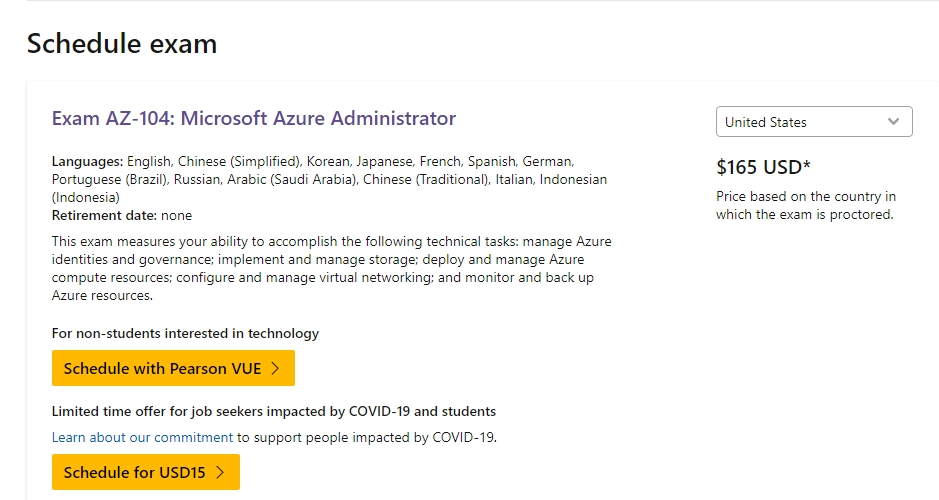This screenshot has width=939, height=500.
Task: Open the Learn about our commitment link
Action: 142,437
